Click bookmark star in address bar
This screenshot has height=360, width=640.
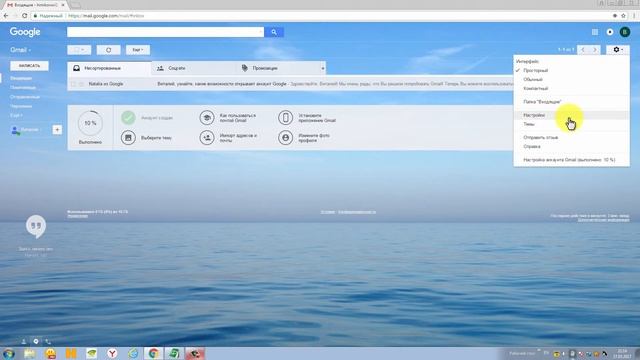(x=623, y=16)
